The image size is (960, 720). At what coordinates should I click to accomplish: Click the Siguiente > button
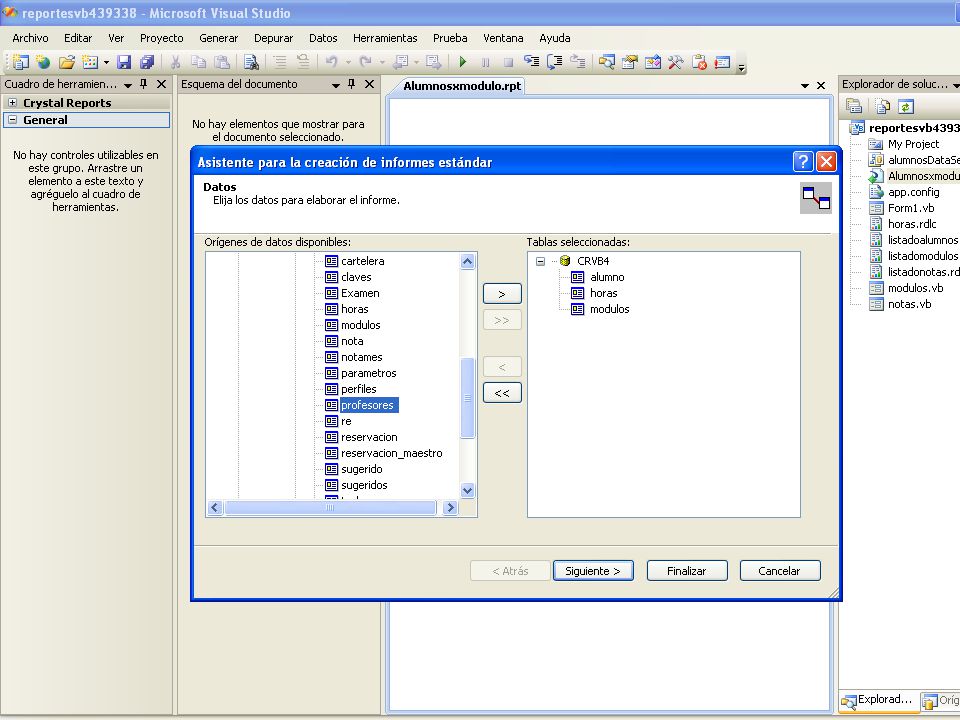[x=593, y=571]
